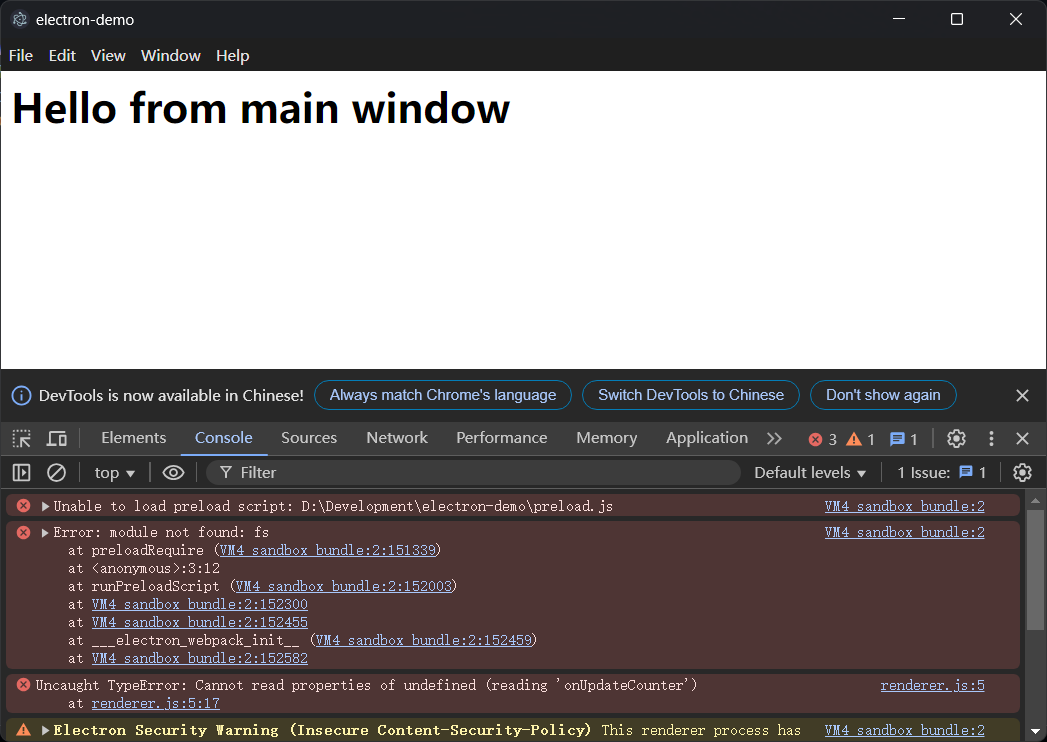Click Always match Chrome's language button
This screenshot has width=1047, height=742.
coord(443,395)
